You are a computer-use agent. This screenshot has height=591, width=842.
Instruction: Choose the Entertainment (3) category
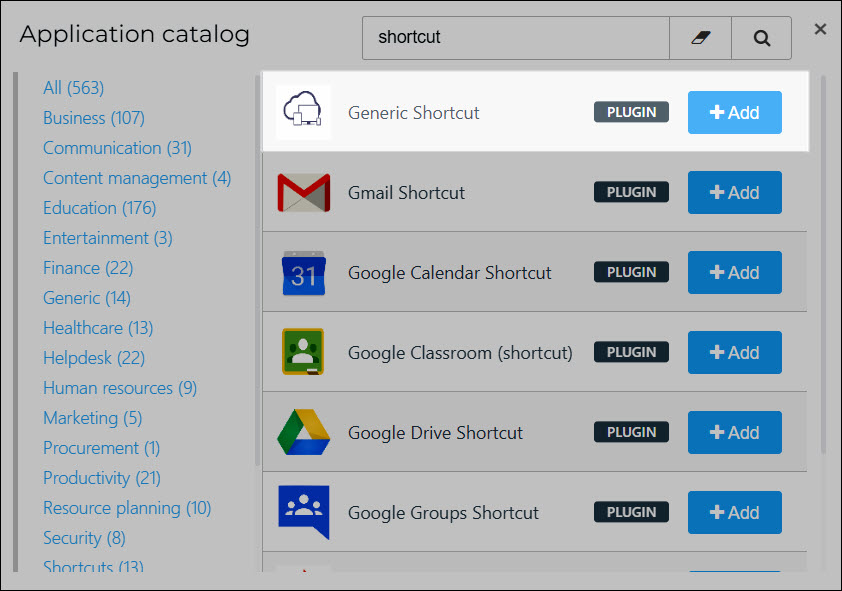tap(107, 238)
